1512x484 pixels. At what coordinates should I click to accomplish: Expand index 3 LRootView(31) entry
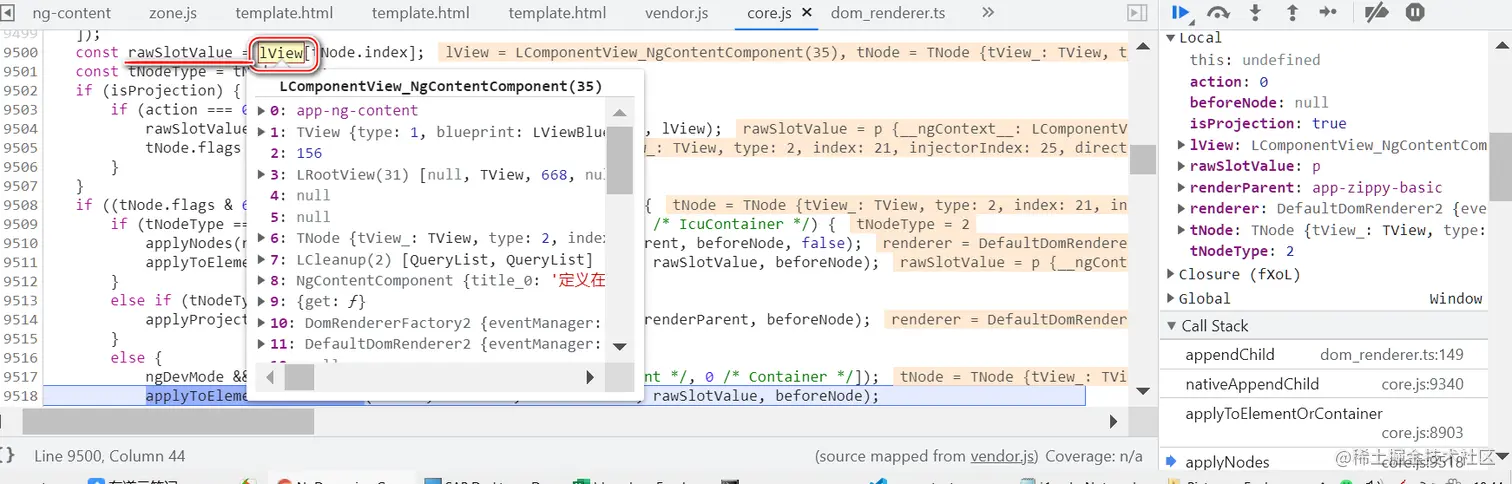(x=262, y=175)
